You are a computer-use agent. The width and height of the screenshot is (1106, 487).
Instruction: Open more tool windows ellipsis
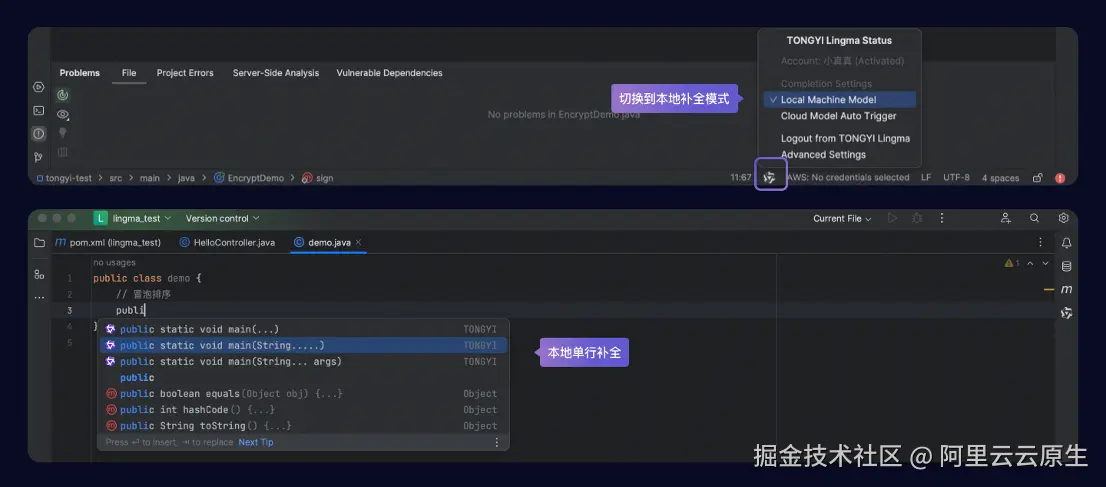click(x=40, y=297)
